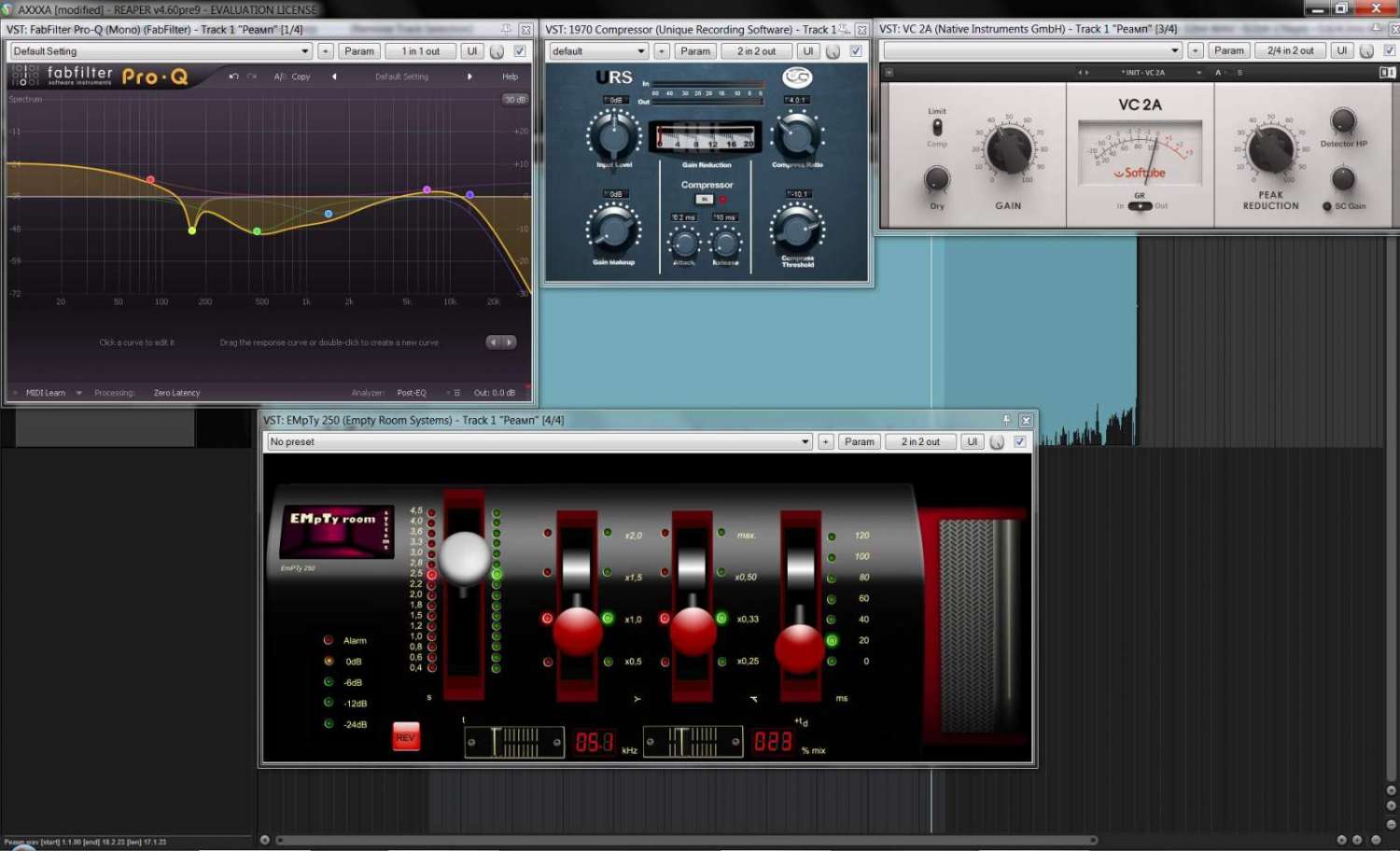Click the Detector HP knob on VC 2A
The width and height of the screenshot is (1400, 851).
(x=1342, y=120)
